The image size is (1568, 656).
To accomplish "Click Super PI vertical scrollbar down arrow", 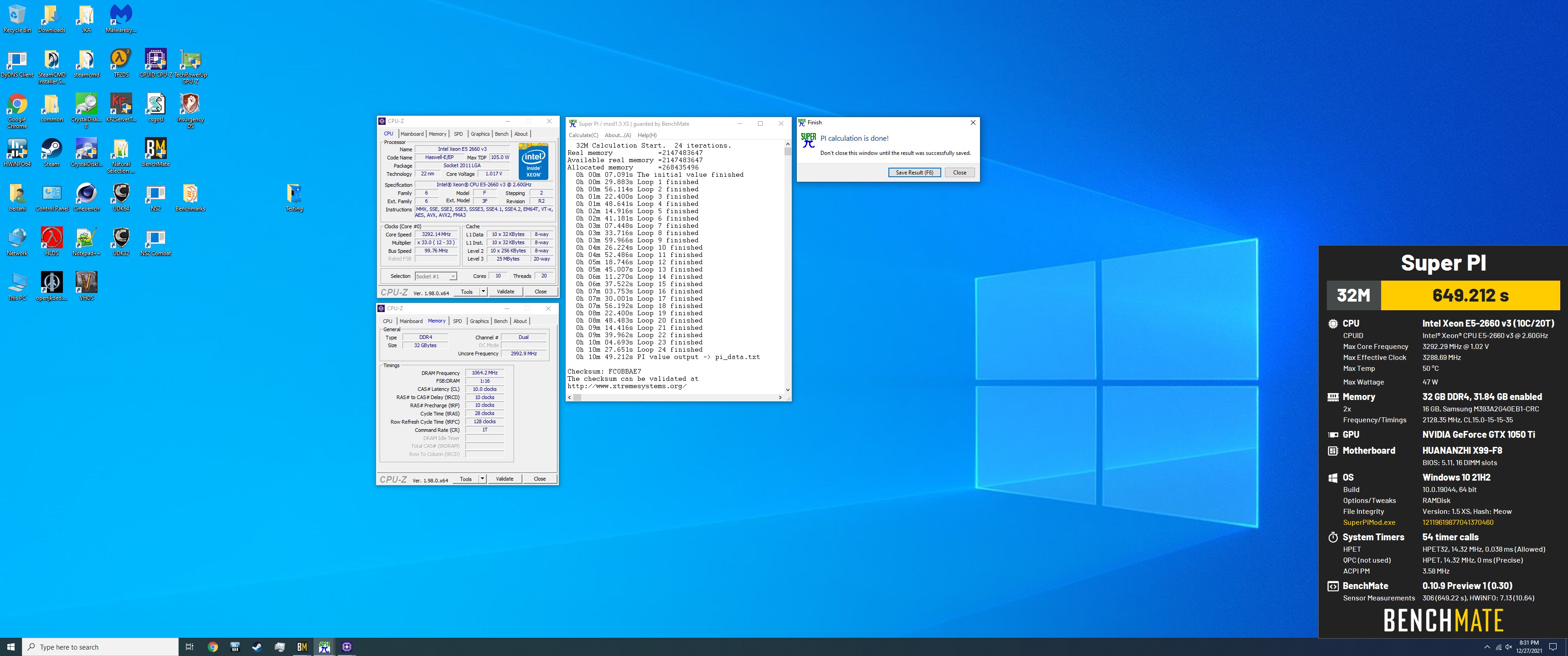I will click(x=788, y=389).
